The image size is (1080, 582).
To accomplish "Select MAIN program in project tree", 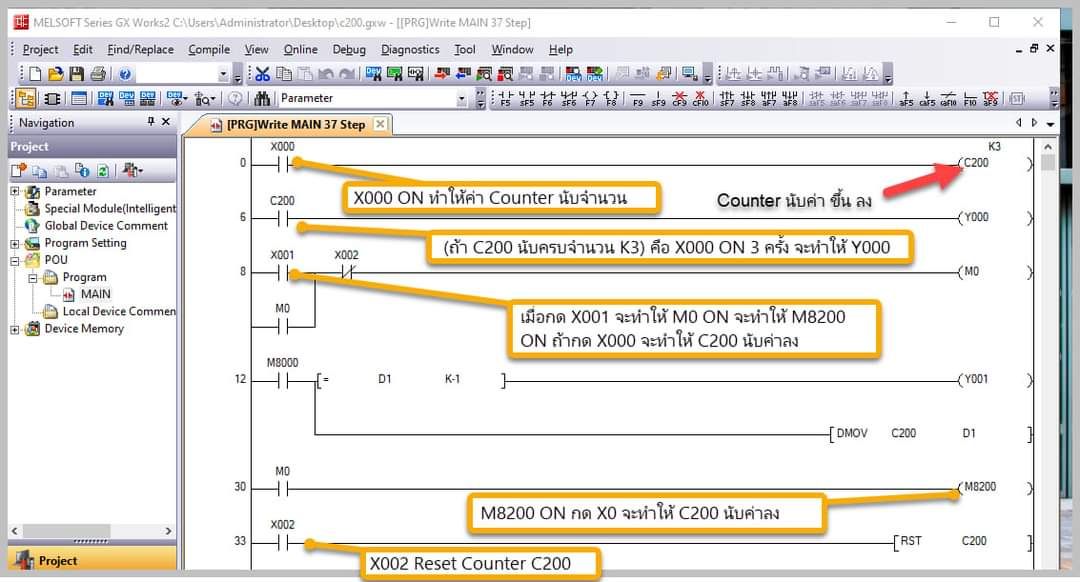I will (x=95, y=294).
